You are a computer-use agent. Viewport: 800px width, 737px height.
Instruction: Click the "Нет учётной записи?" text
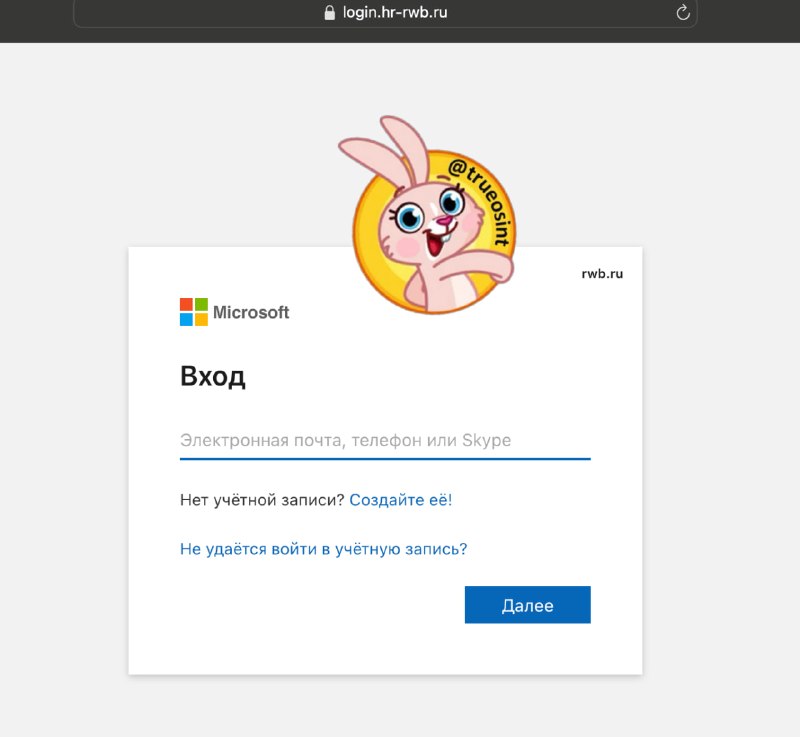pyautogui.click(x=262, y=500)
